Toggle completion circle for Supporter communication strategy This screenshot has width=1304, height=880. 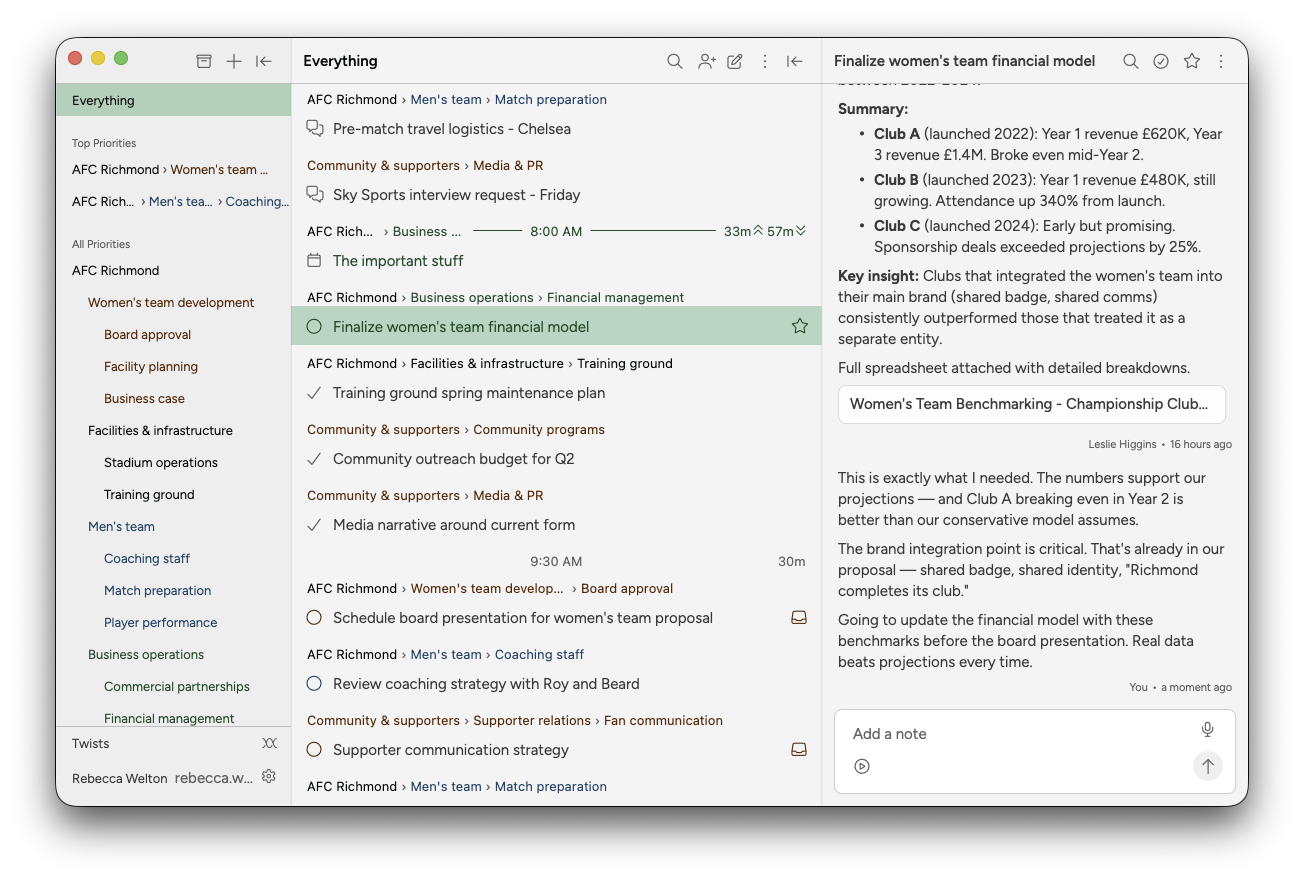coord(314,750)
